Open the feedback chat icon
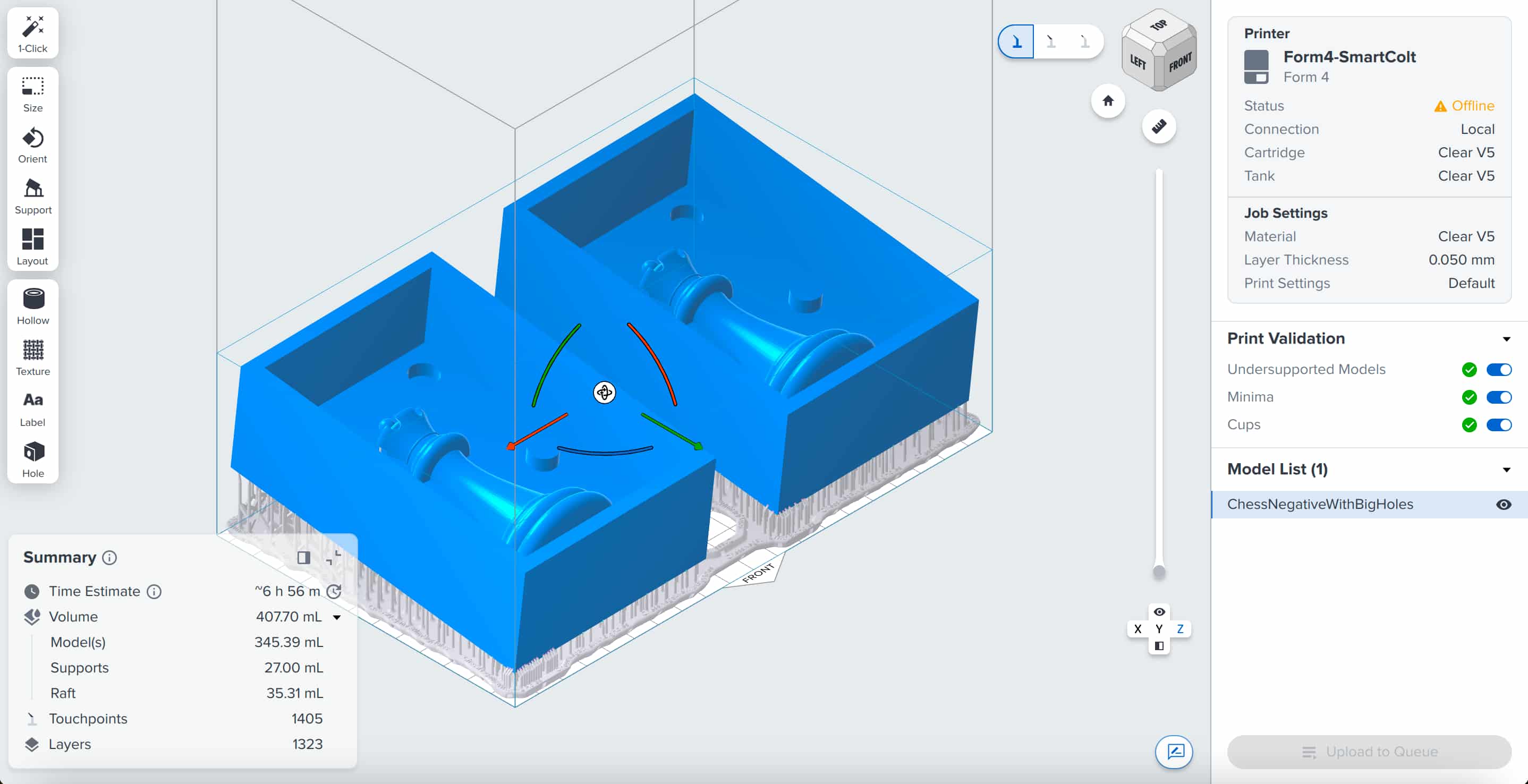The width and height of the screenshot is (1528, 784). click(1175, 752)
